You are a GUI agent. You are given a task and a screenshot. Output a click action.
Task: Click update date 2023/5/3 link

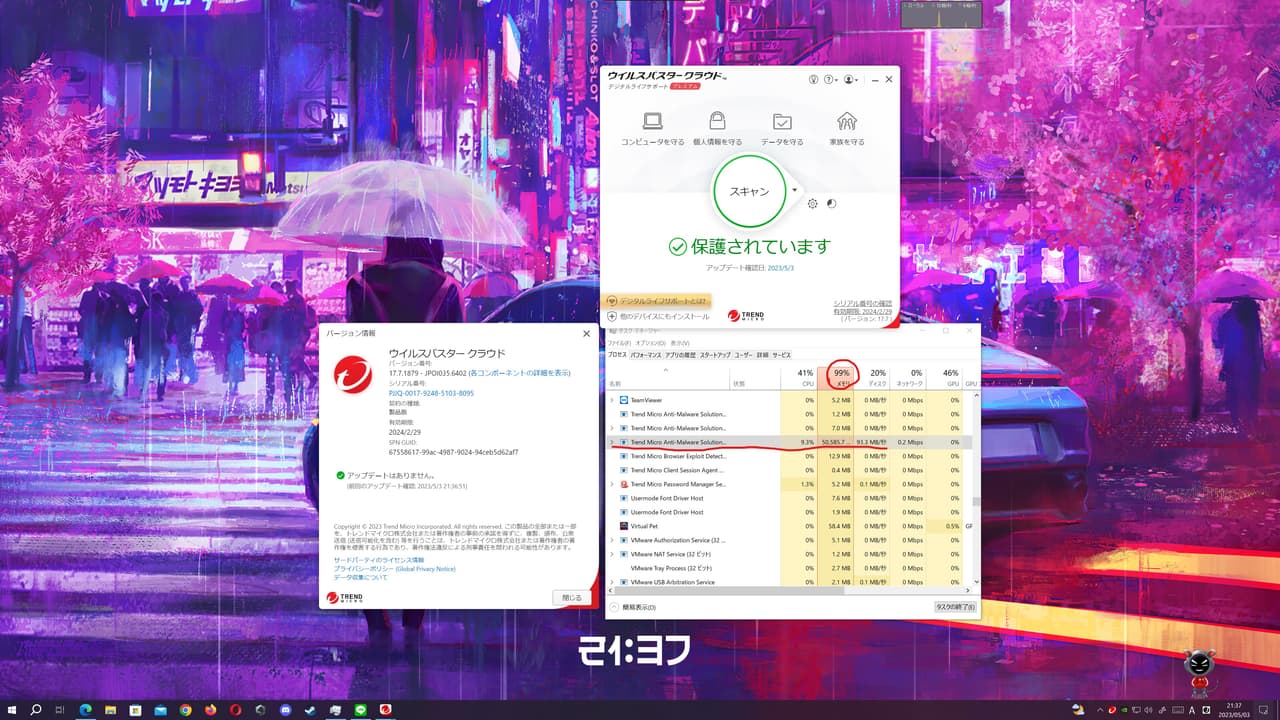click(x=779, y=268)
